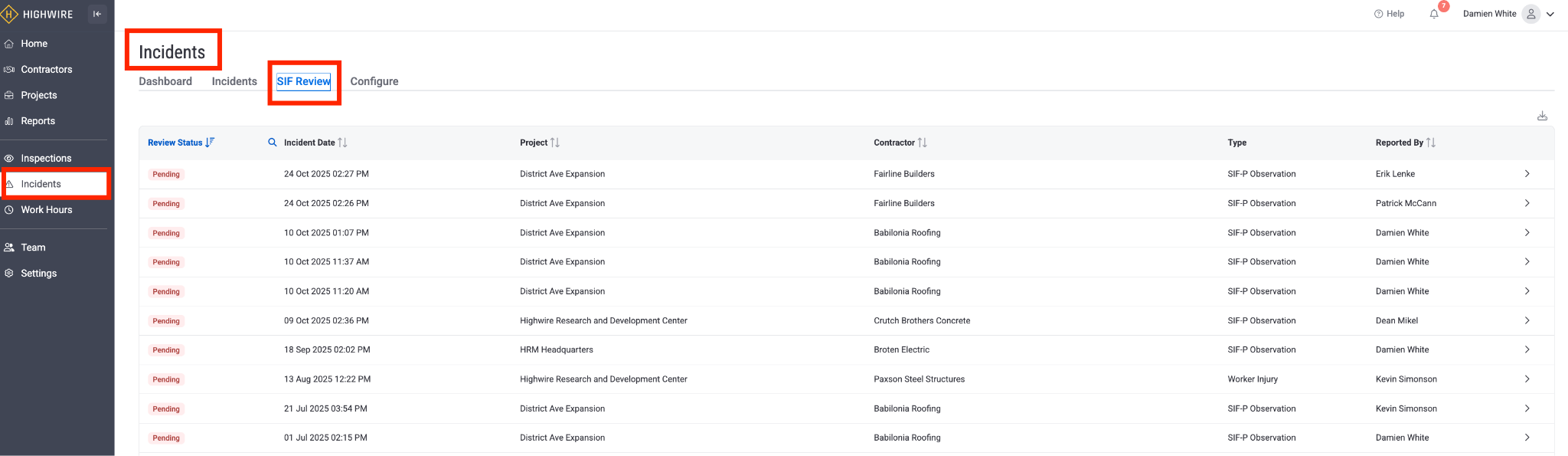Open the Worker Injury row chevron
The image size is (1568, 456).
[x=1527, y=379]
